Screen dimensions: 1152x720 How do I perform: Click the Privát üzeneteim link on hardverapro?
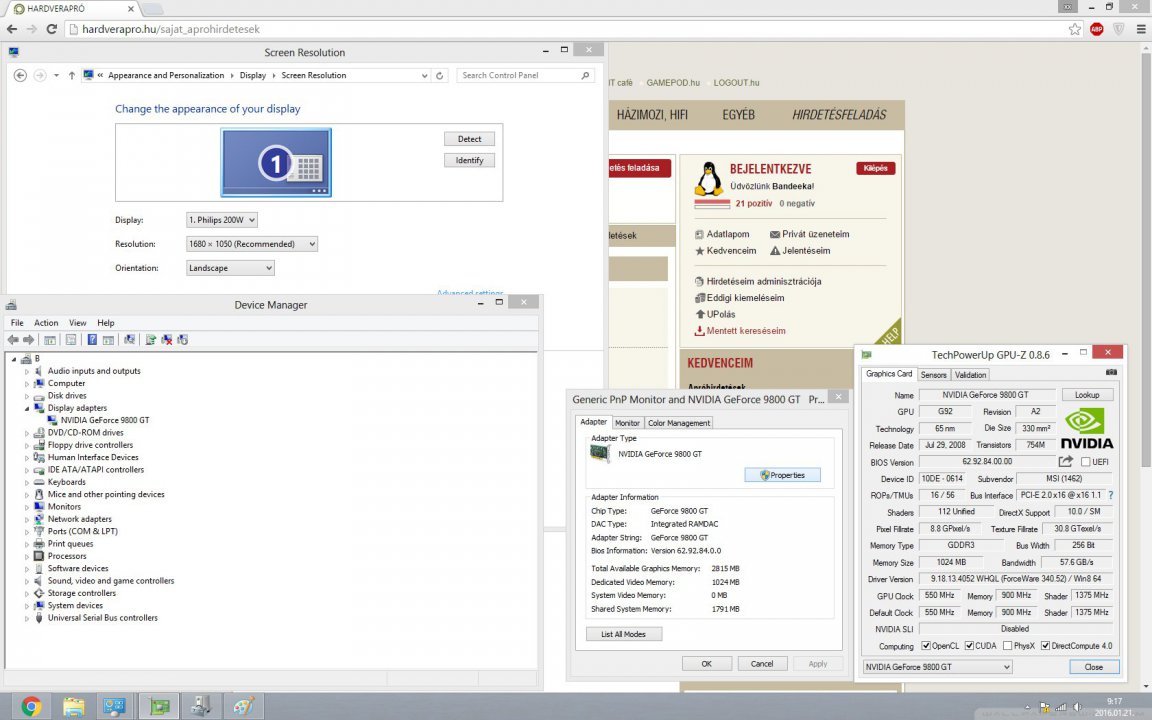pyautogui.click(x=816, y=234)
